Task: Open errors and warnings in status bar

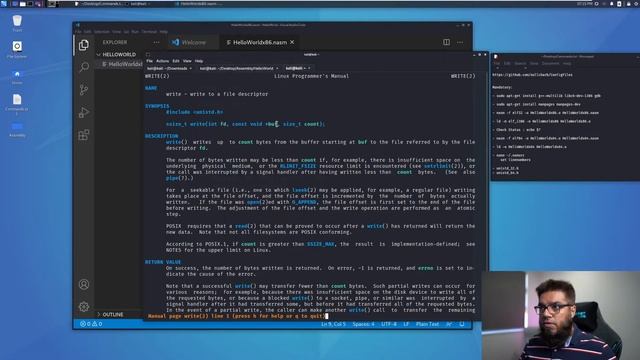Action: click(91, 324)
